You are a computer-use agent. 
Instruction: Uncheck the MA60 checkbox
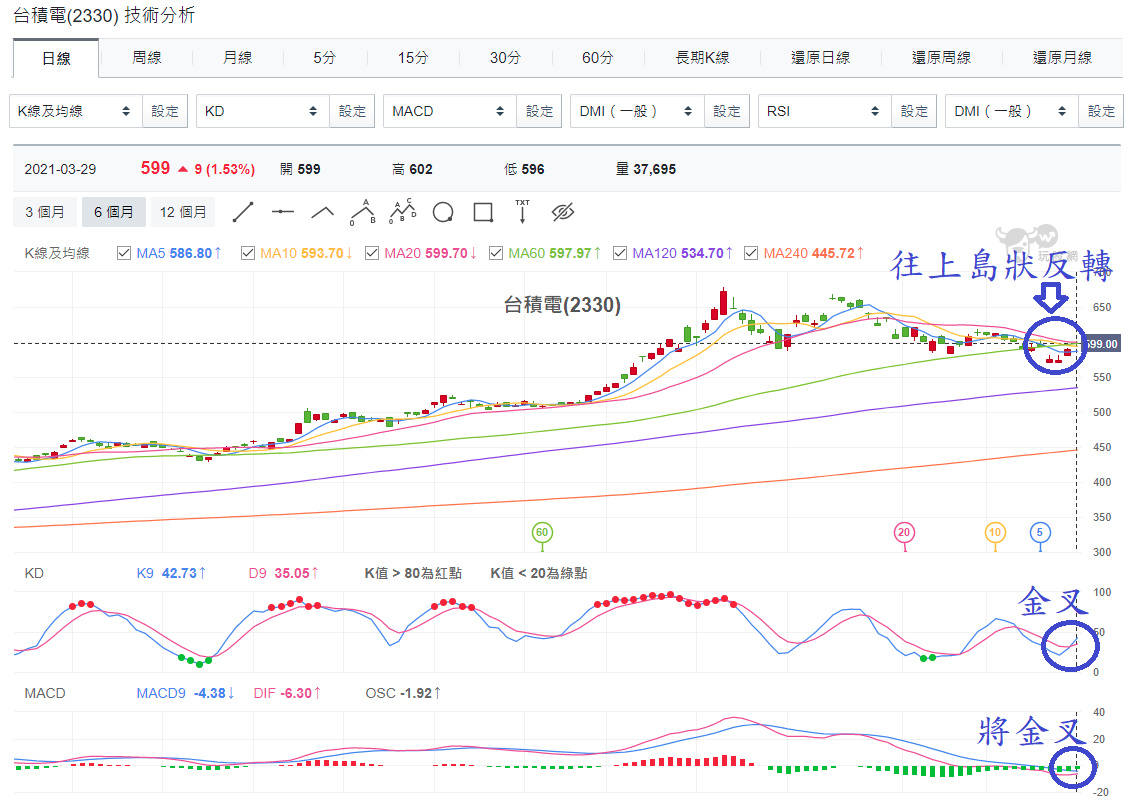tap(496, 253)
